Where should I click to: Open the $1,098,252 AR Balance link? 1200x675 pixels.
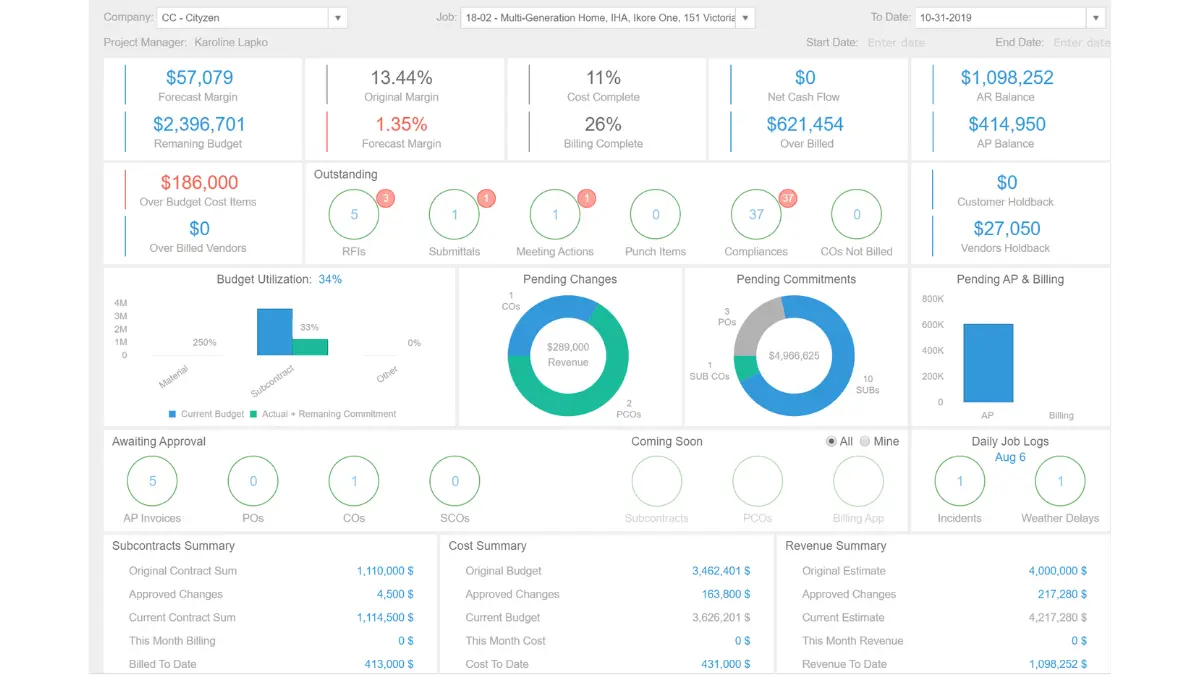(x=1007, y=78)
